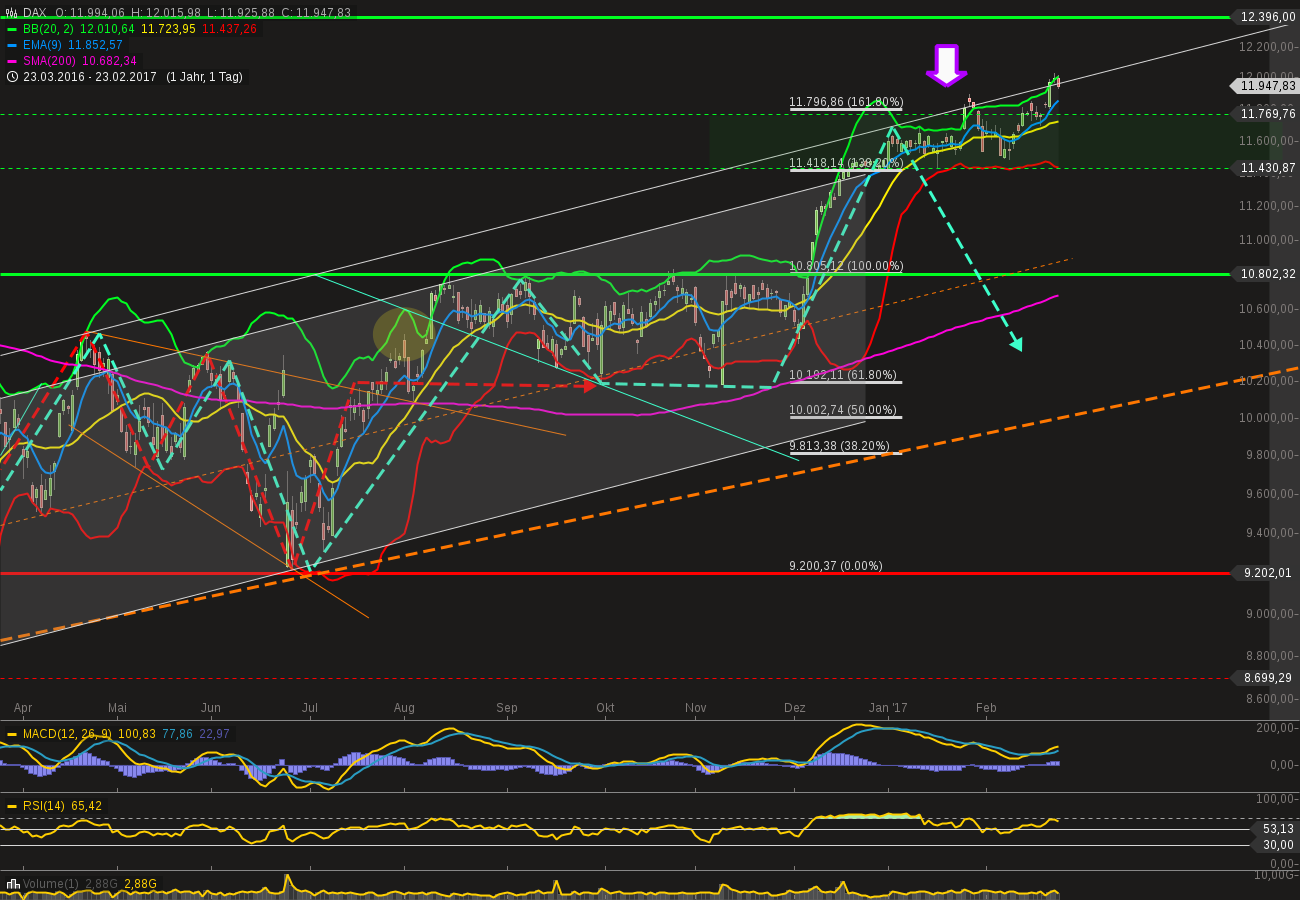Viewport: 1300px width, 900px height.
Task: Click the Okt label on the time axis
Action: click(x=605, y=708)
